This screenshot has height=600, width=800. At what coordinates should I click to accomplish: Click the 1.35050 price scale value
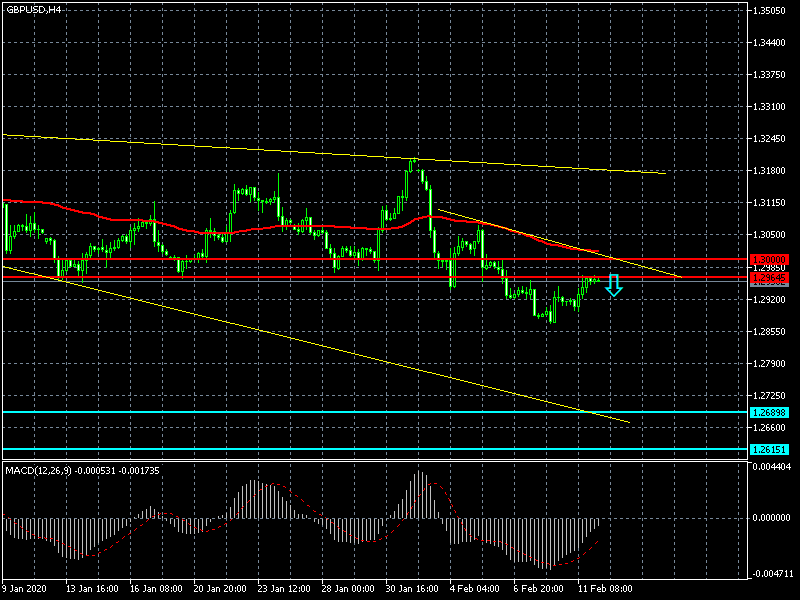(x=772, y=11)
